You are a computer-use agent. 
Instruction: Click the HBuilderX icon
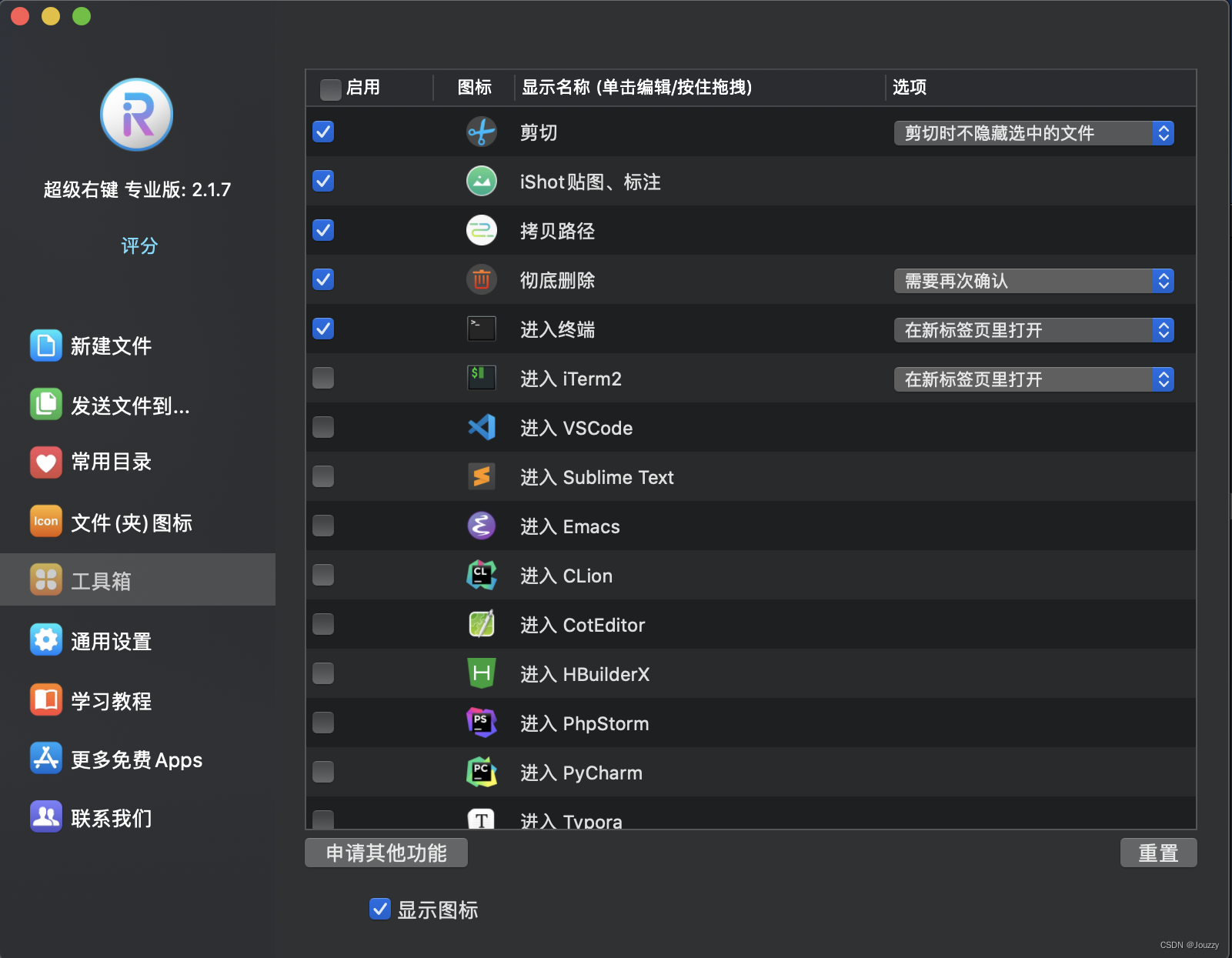tap(482, 673)
